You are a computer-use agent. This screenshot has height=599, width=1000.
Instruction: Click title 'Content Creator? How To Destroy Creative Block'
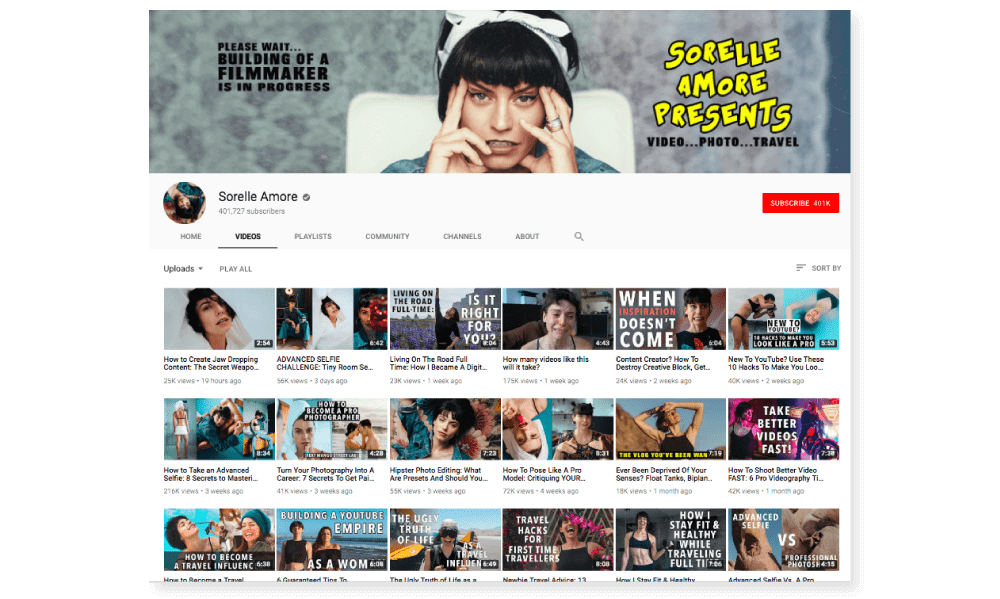point(663,364)
